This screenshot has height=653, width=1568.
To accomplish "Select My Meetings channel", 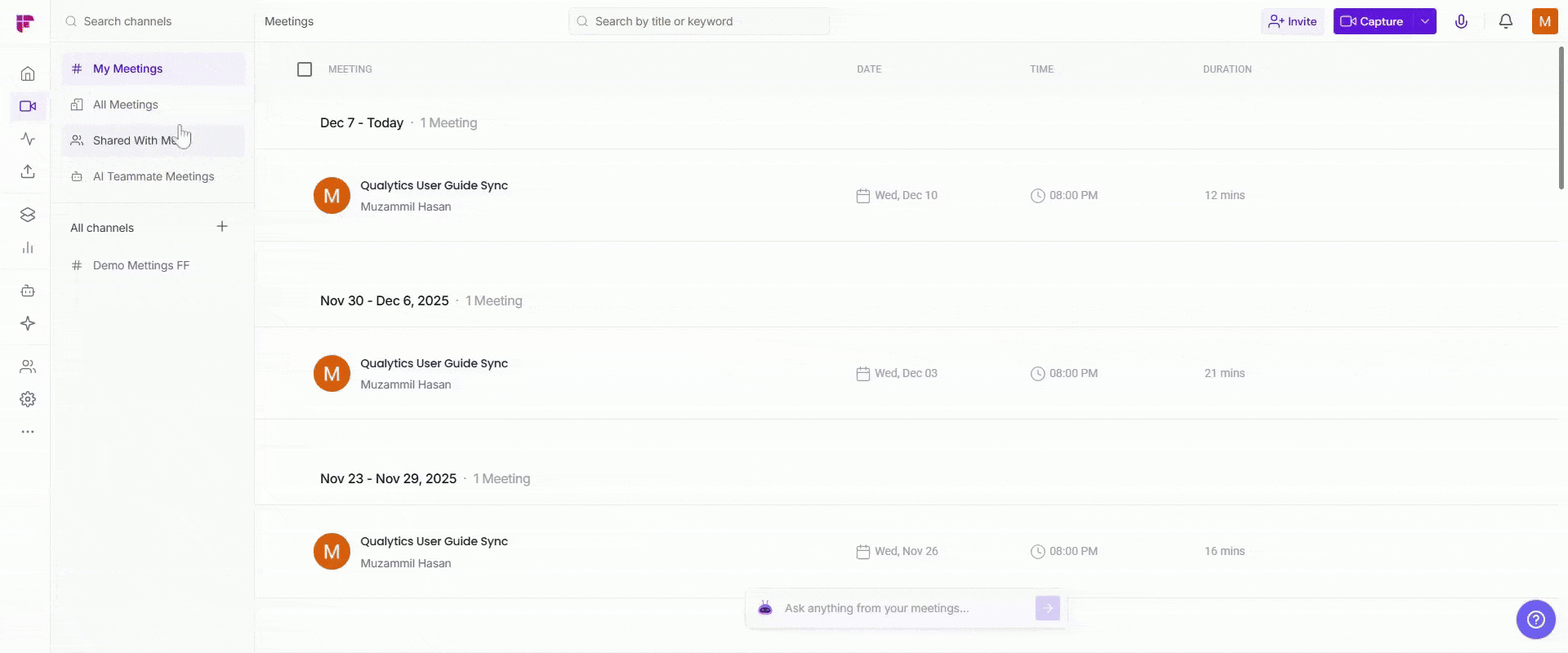I will pyautogui.click(x=153, y=69).
